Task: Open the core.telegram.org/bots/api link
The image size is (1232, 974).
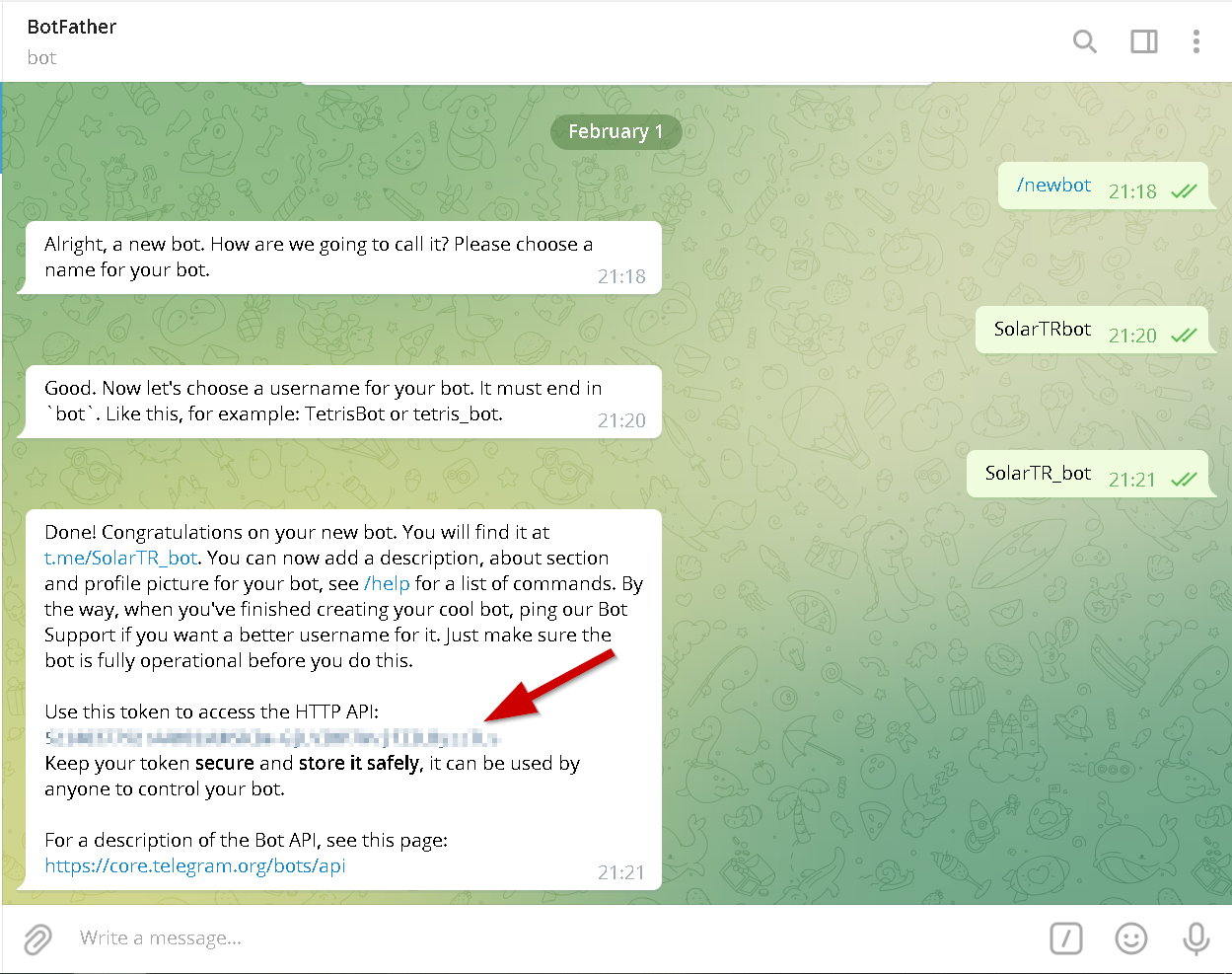Action: 195,865
